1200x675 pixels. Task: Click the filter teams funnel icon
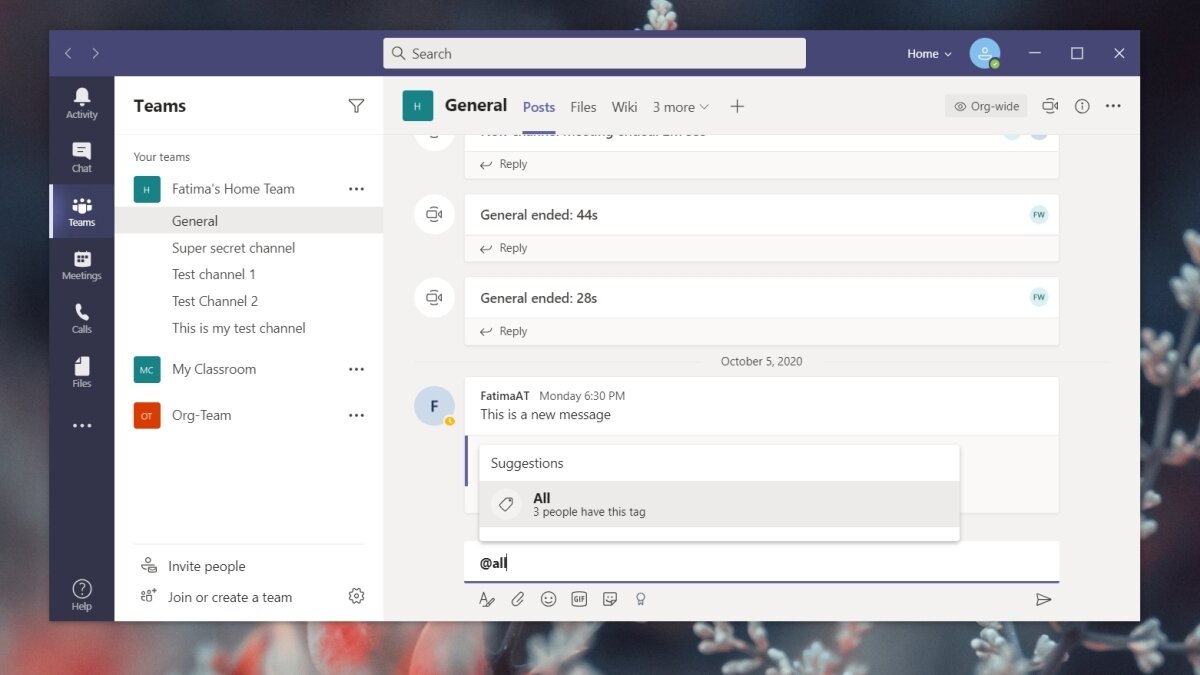point(356,106)
